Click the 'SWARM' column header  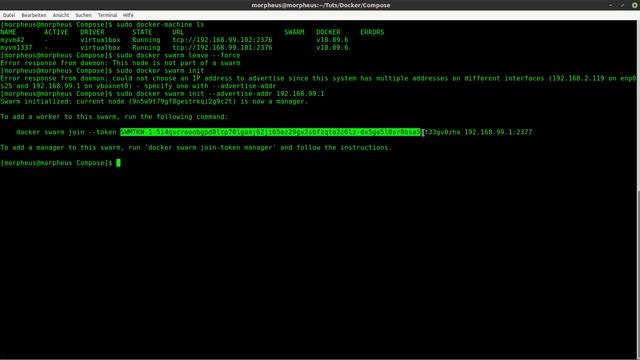pos(294,32)
